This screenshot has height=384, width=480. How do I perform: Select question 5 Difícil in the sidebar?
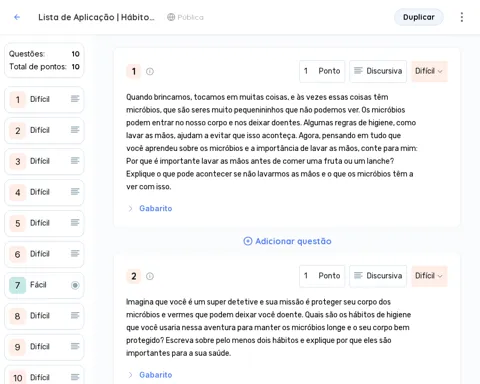44,223
